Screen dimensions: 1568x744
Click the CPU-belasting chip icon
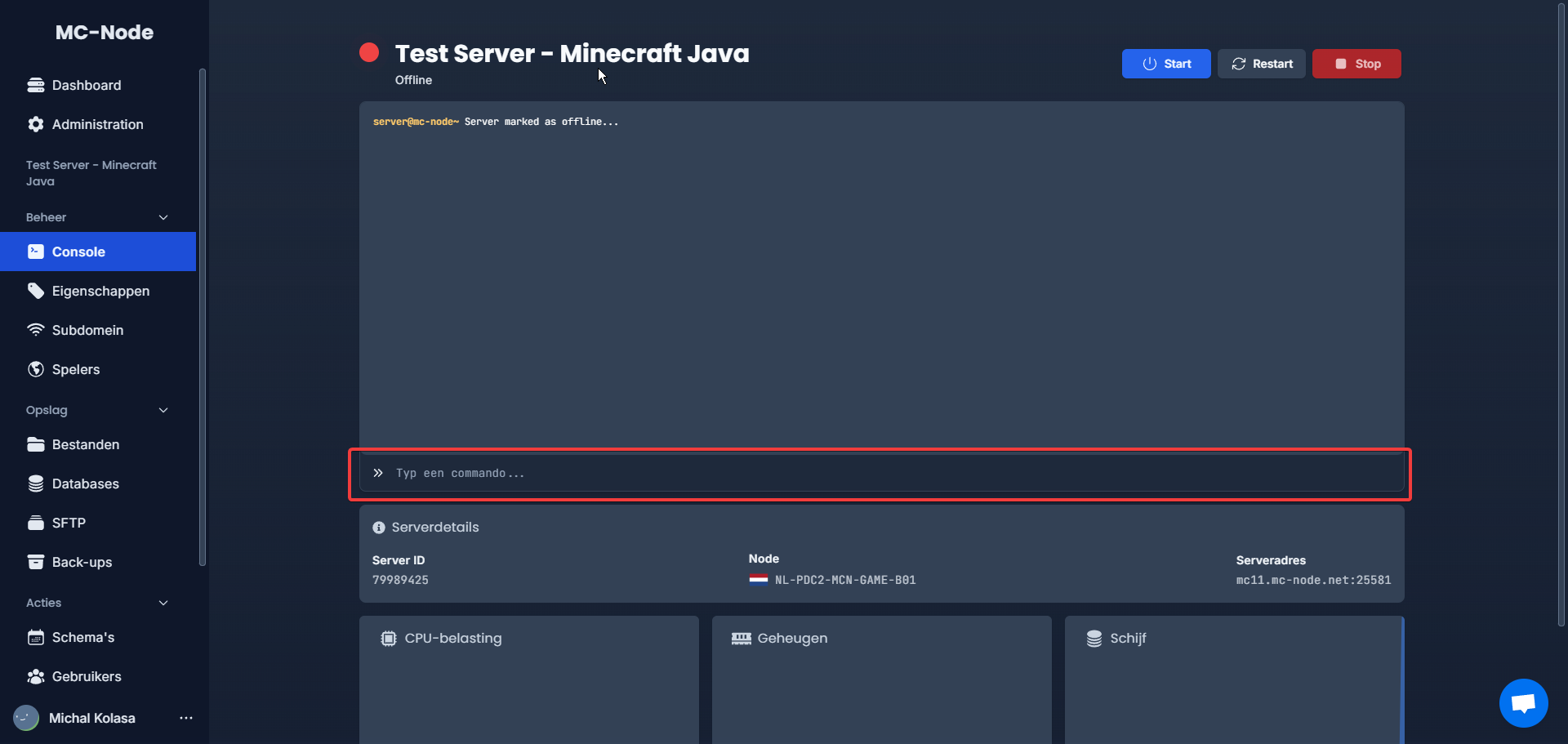click(389, 639)
